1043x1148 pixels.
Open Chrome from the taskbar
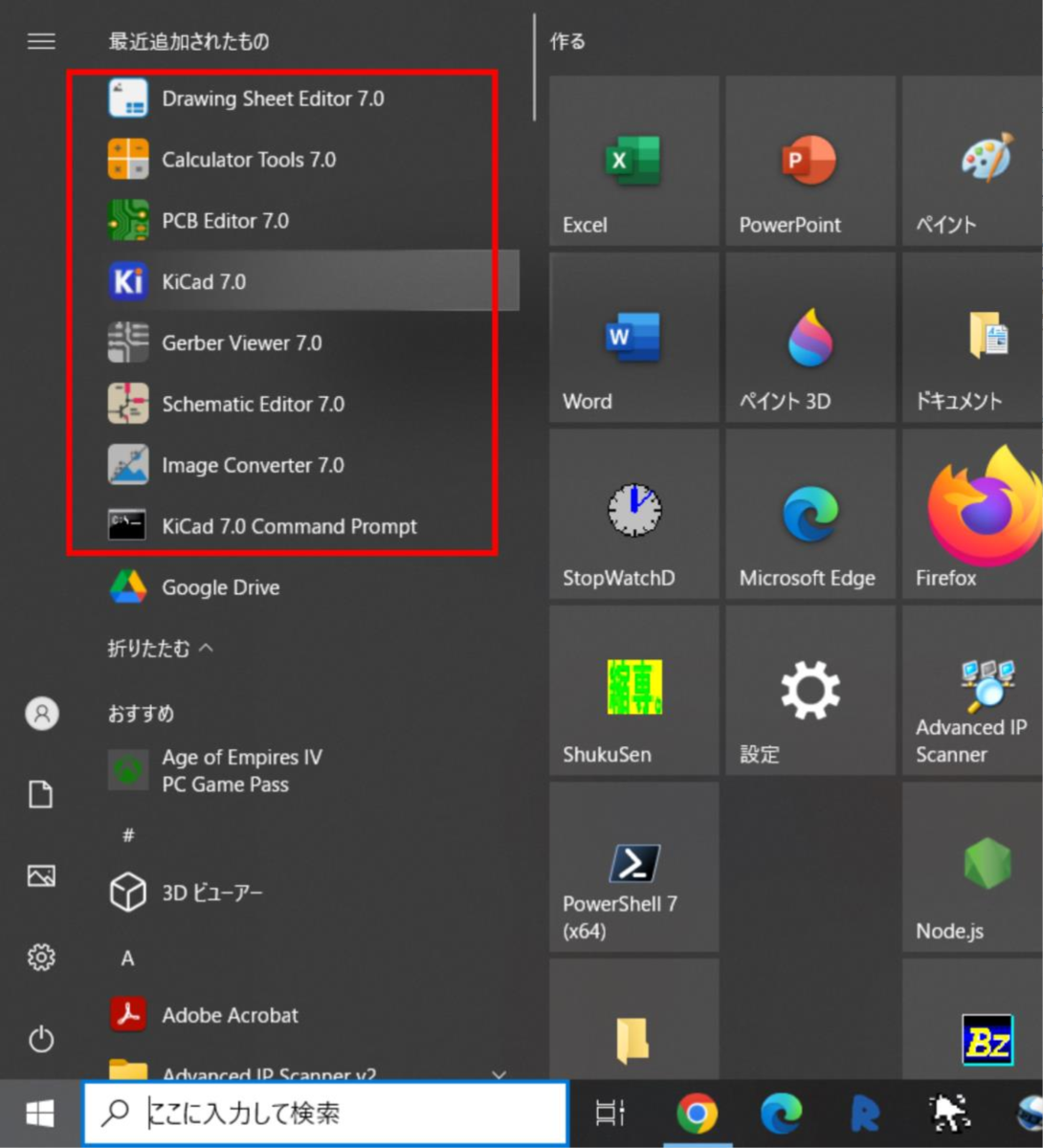697,1114
